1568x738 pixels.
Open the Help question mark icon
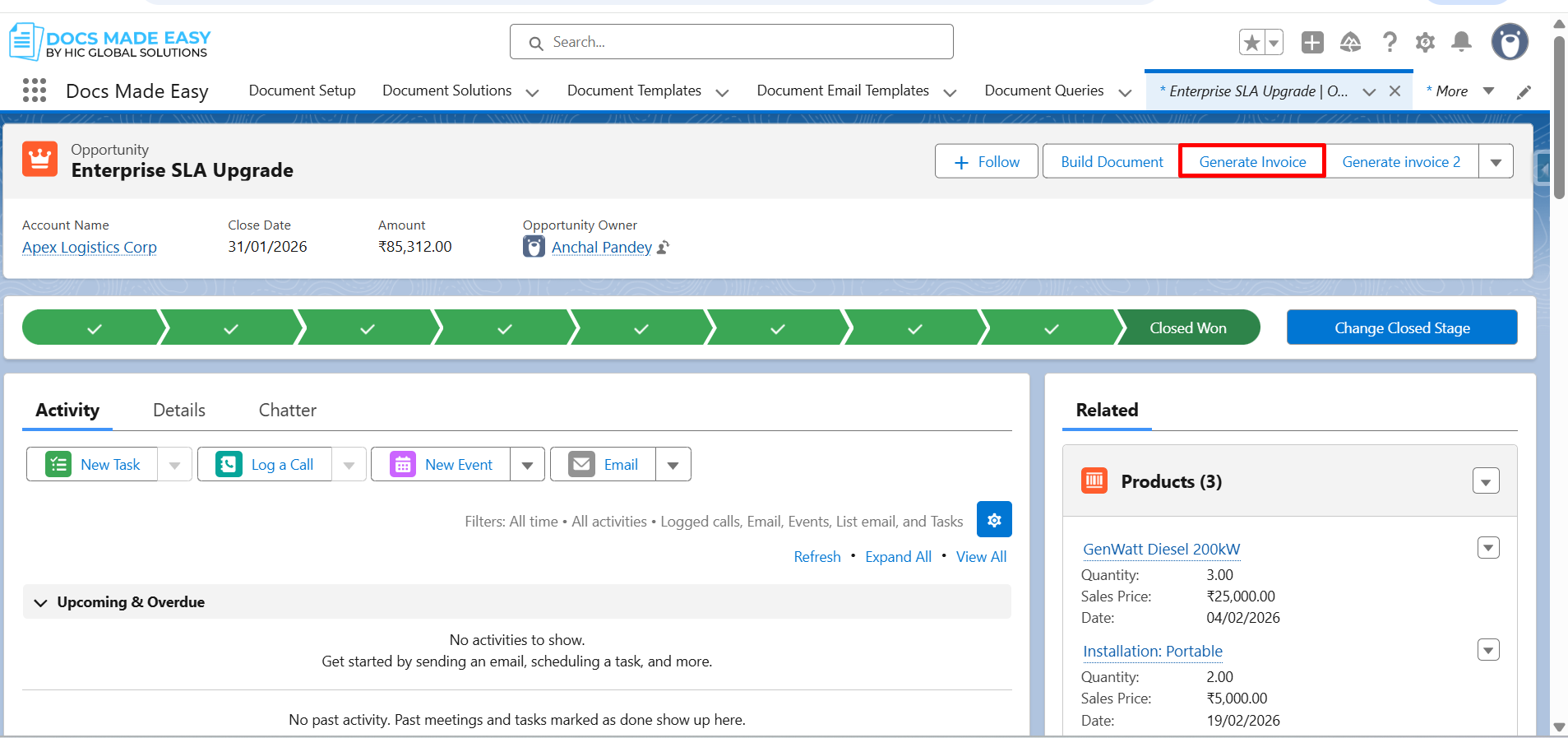click(x=1390, y=42)
